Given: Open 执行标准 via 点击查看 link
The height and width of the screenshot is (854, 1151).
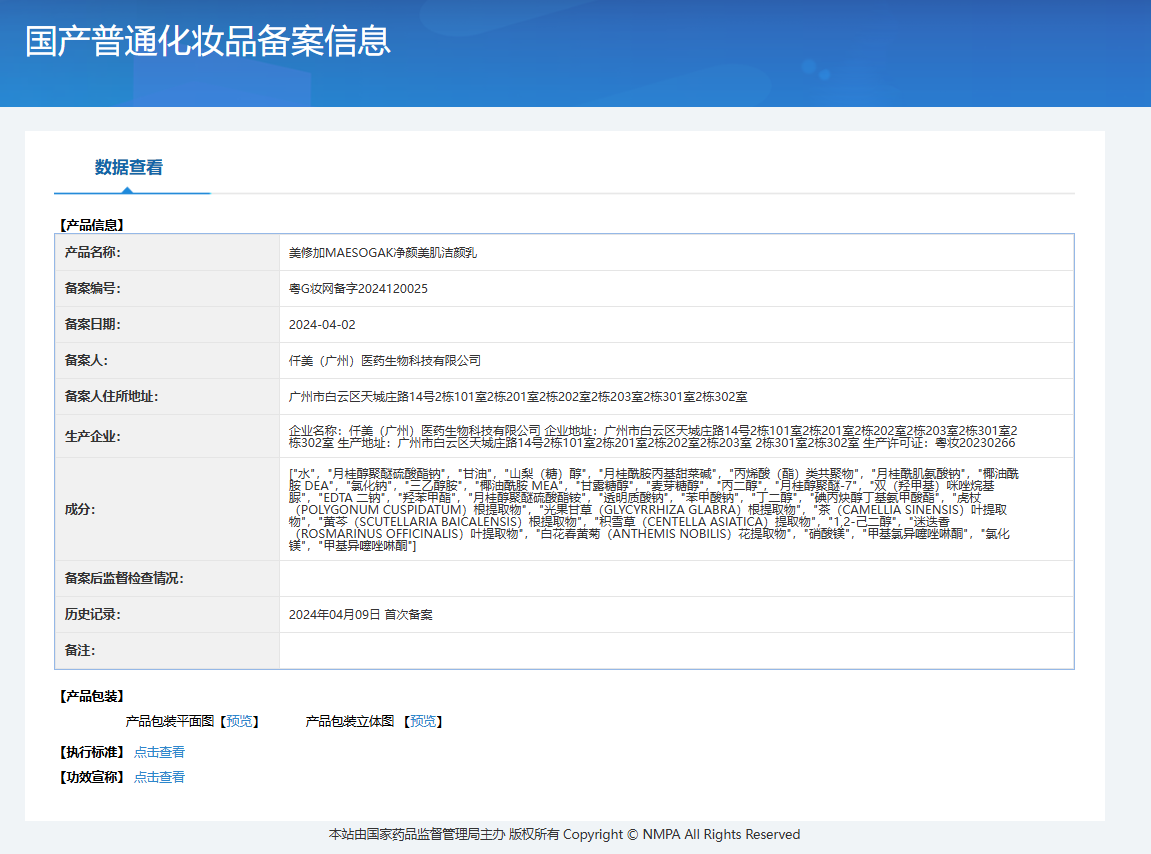Looking at the screenshot, I should (159, 752).
